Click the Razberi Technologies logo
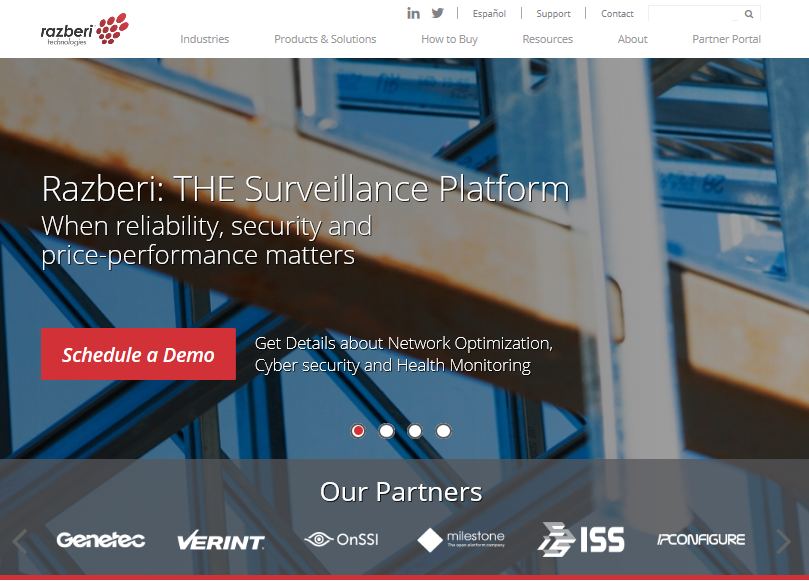Viewport: 809px width, 581px height. pyautogui.click(x=84, y=29)
